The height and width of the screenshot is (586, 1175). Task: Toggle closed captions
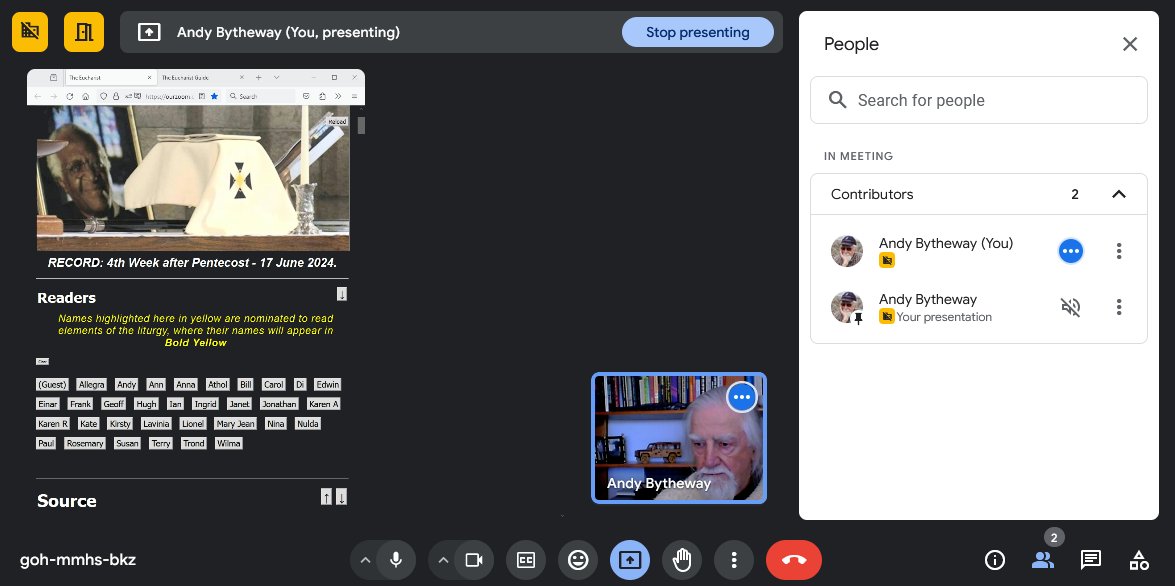click(x=526, y=560)
